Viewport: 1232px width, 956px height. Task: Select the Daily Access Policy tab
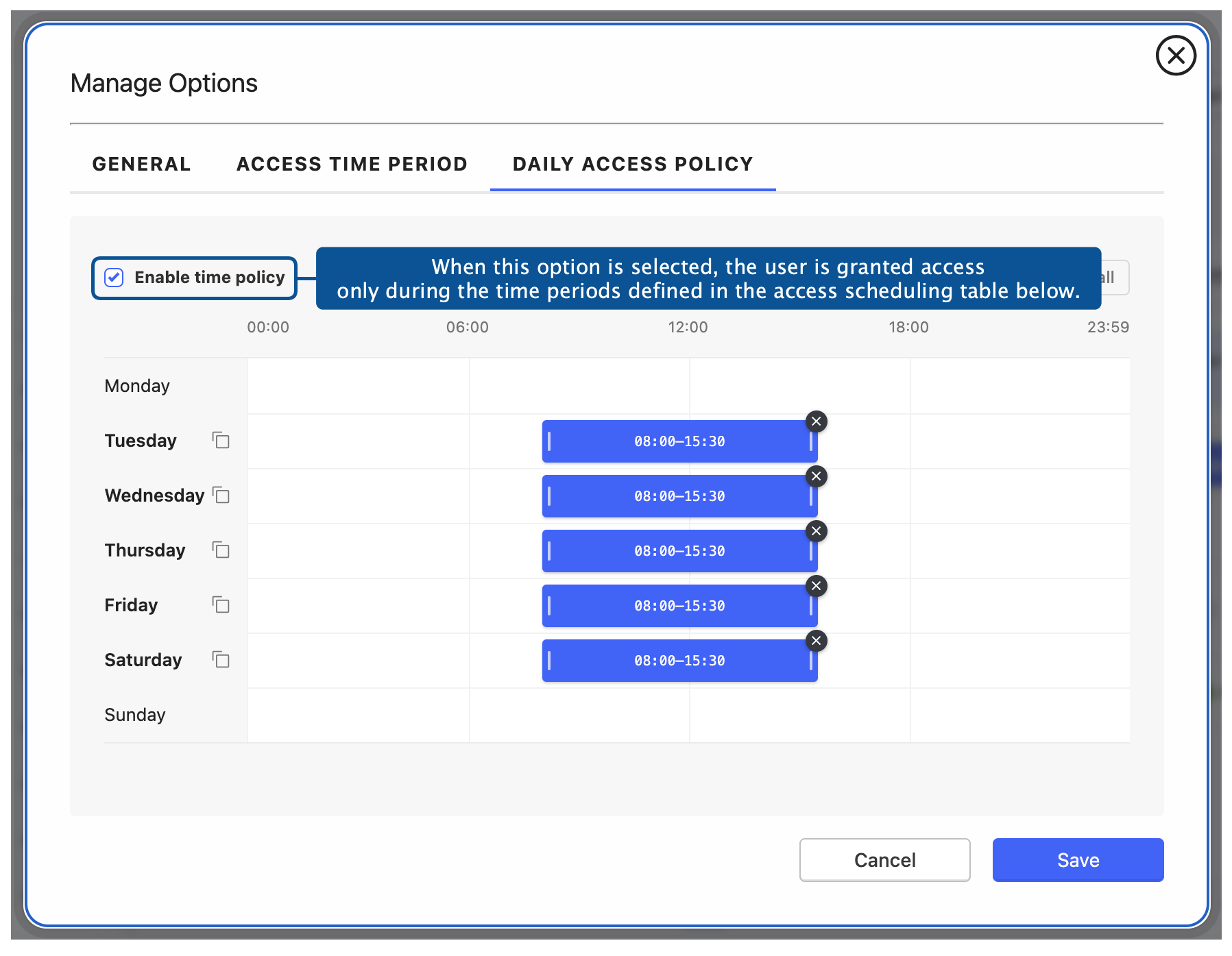[x=633, y=164]
